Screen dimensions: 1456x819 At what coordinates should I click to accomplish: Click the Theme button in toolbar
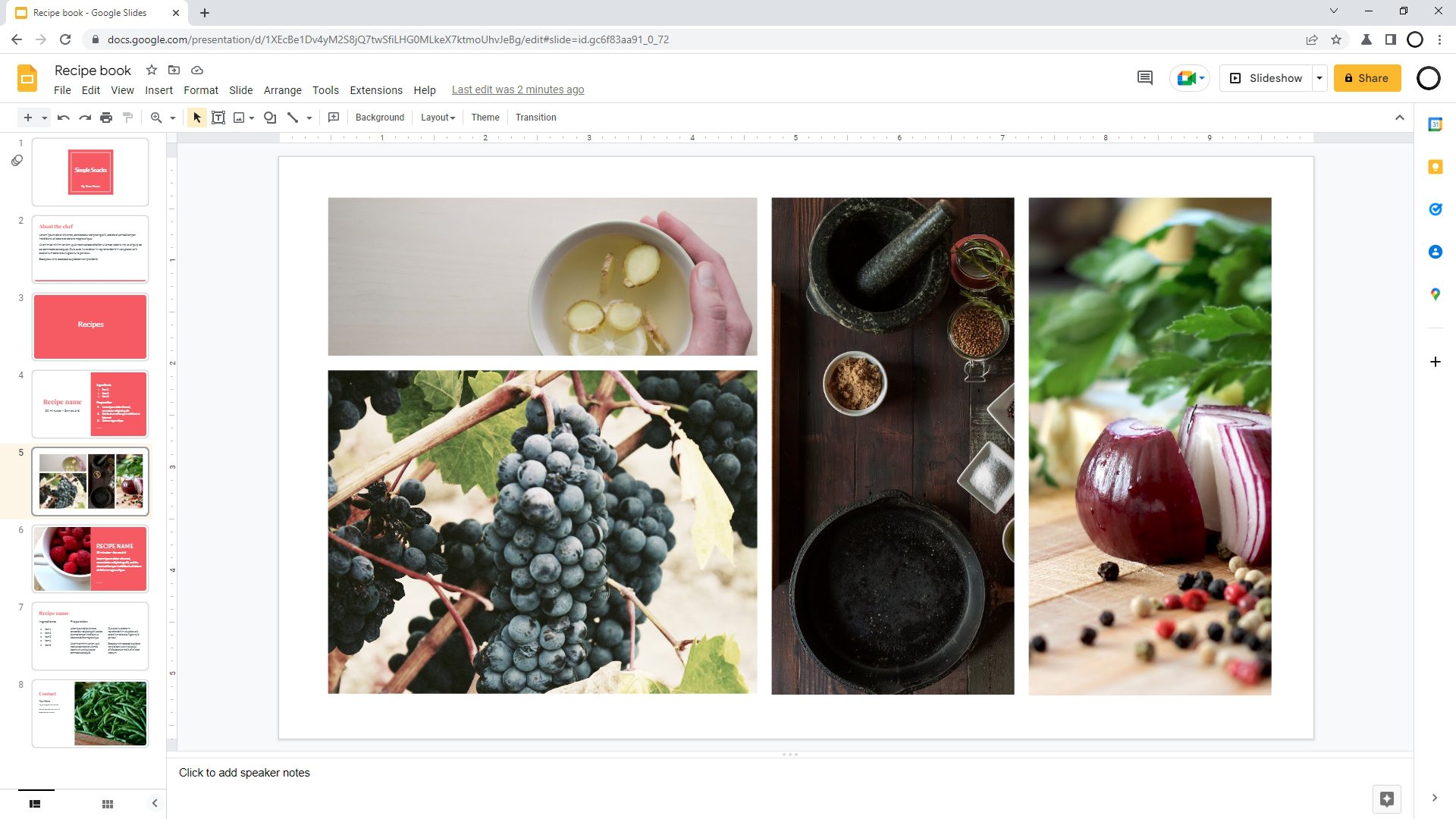coord(485,117)
